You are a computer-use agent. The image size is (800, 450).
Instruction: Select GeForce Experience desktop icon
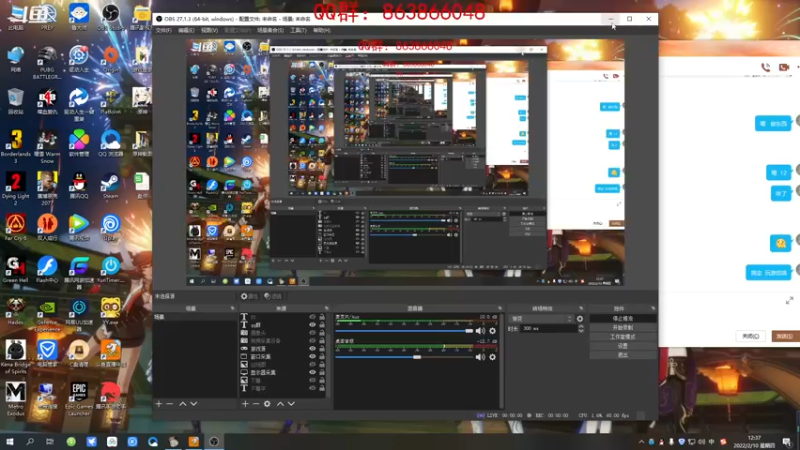click(47, 316)
